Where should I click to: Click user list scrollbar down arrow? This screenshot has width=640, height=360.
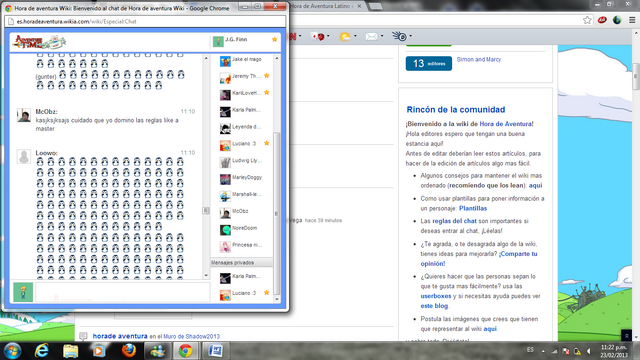point(277,299)
